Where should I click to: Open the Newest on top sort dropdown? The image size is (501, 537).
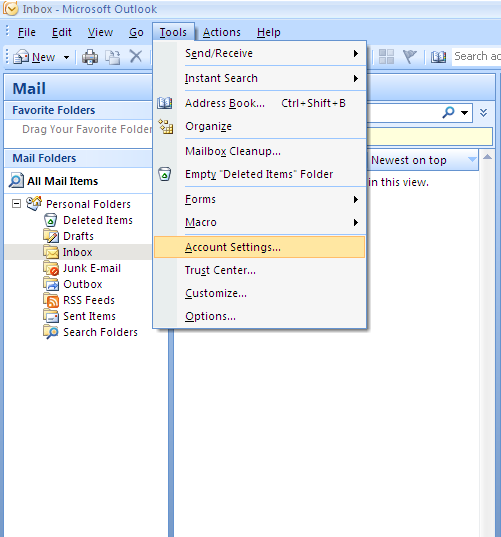[x=472, y=159]
